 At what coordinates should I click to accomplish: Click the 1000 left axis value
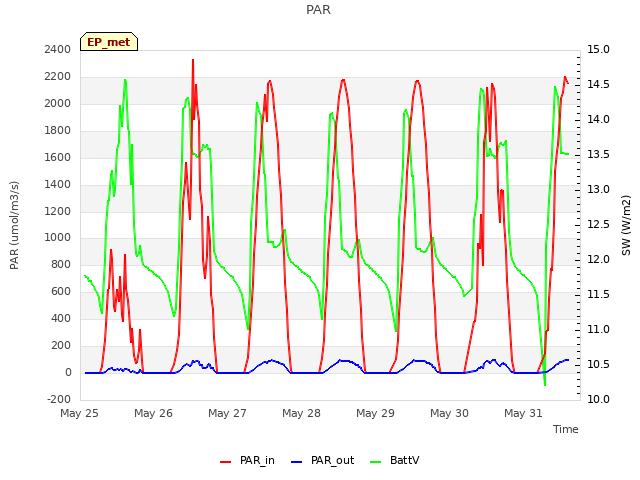coord(58,238)
